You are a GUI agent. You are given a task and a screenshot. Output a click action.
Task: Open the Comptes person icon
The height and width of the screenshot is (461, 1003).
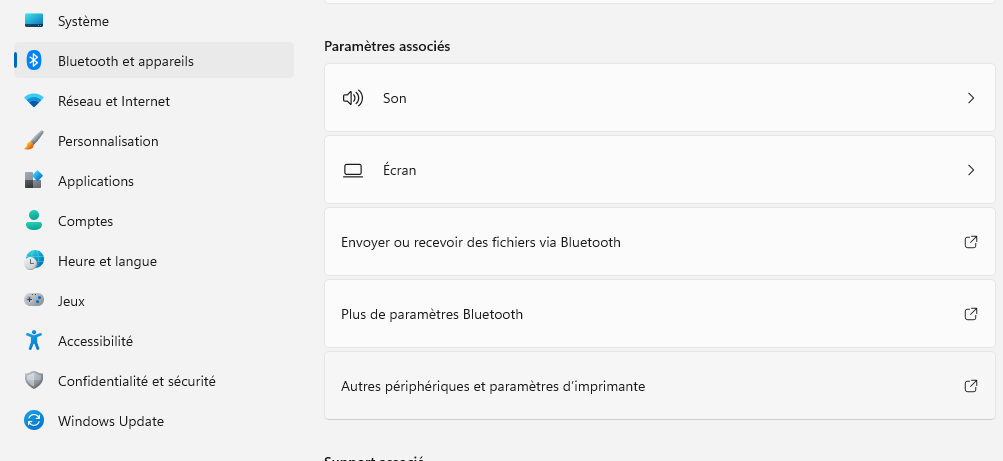click(34, 221)
